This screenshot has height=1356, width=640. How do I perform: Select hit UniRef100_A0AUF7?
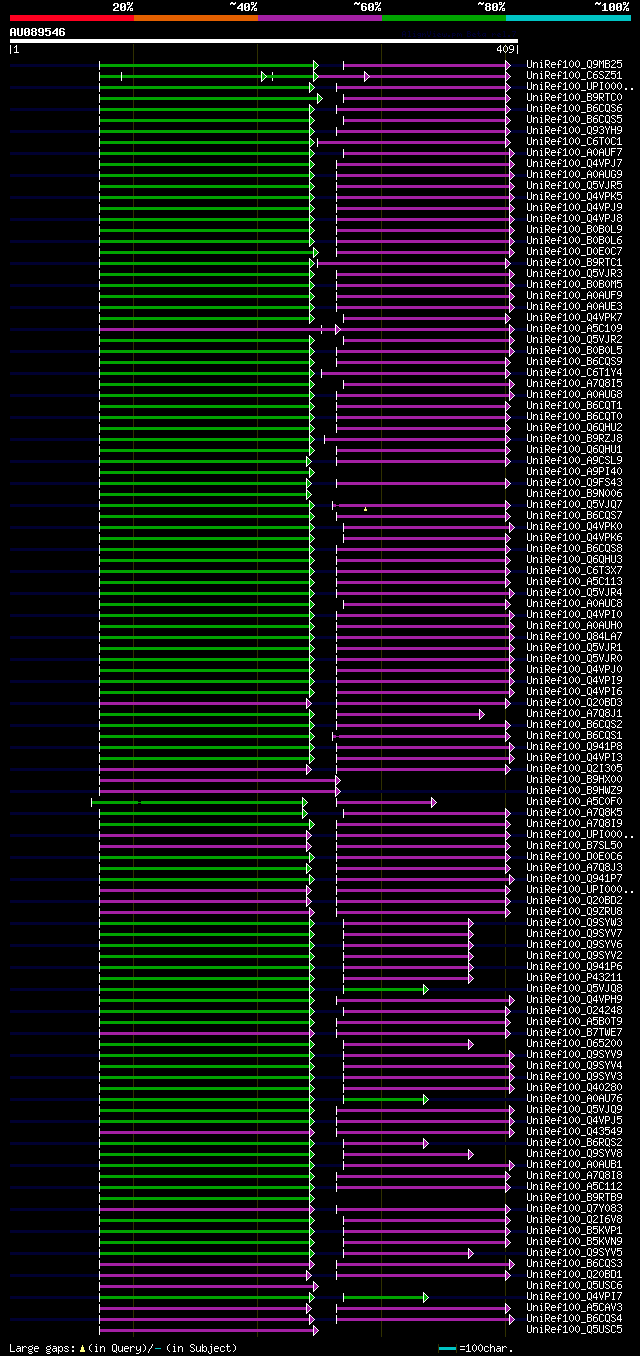pyautogui.click(x=574, y=152)
